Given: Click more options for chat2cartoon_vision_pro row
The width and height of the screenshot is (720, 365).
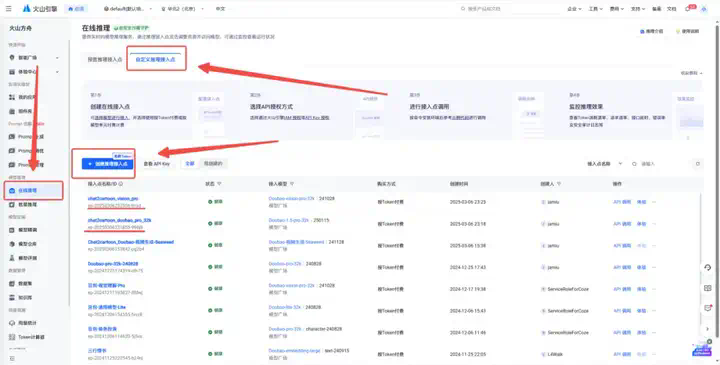Looking at the screenshot, I should click(654, 202).
